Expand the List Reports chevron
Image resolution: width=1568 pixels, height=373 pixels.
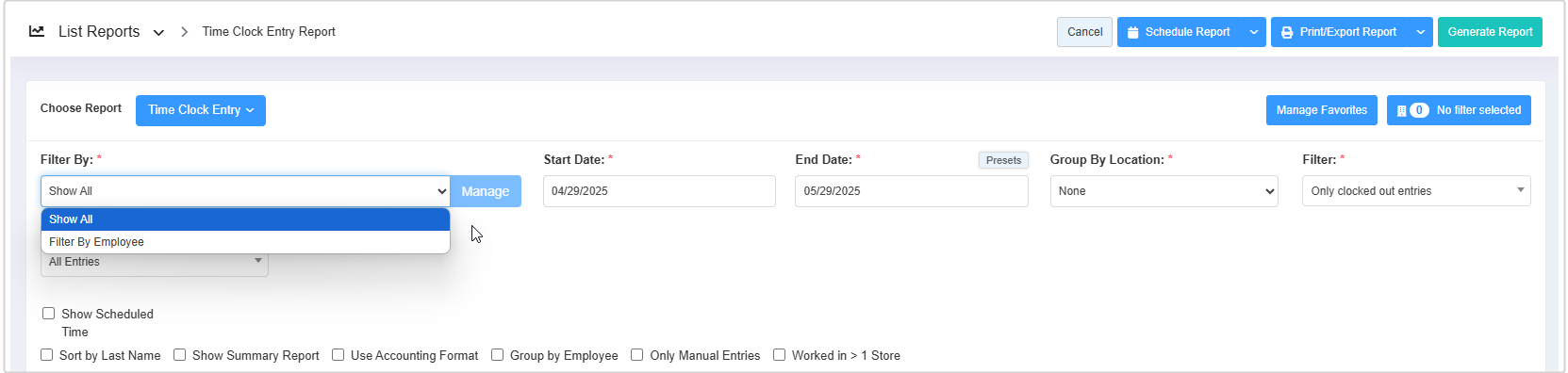pos(158,33)
